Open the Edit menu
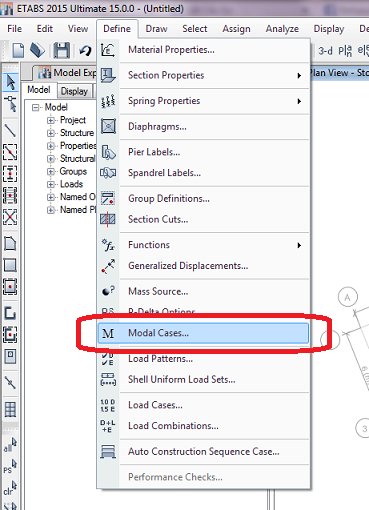Viewport: 369px width, 510px height. [45, 29]
